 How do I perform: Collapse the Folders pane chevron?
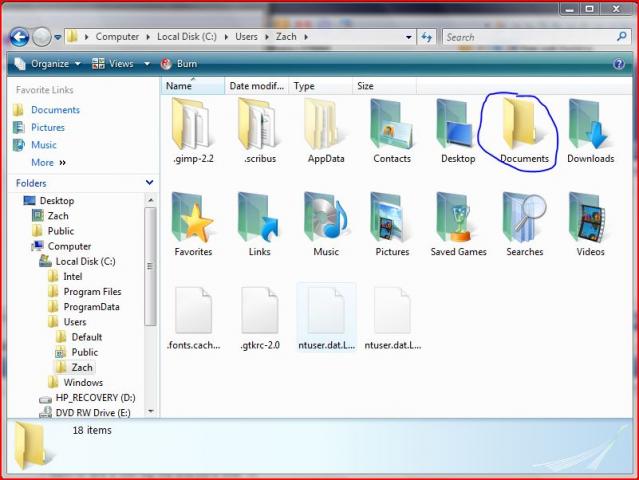click(149, 183)
